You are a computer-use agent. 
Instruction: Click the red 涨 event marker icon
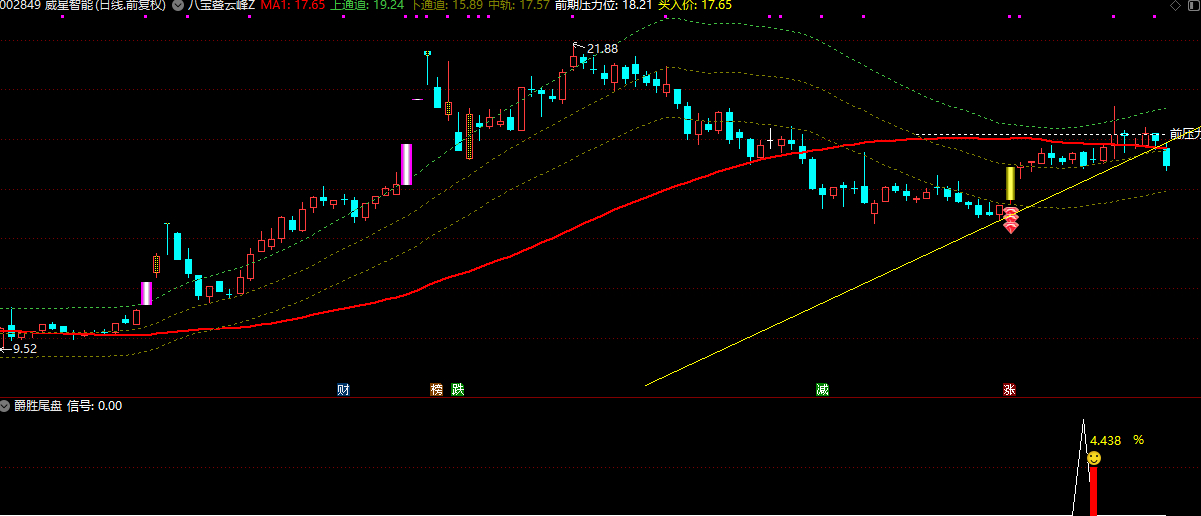tap(1010, 389)
